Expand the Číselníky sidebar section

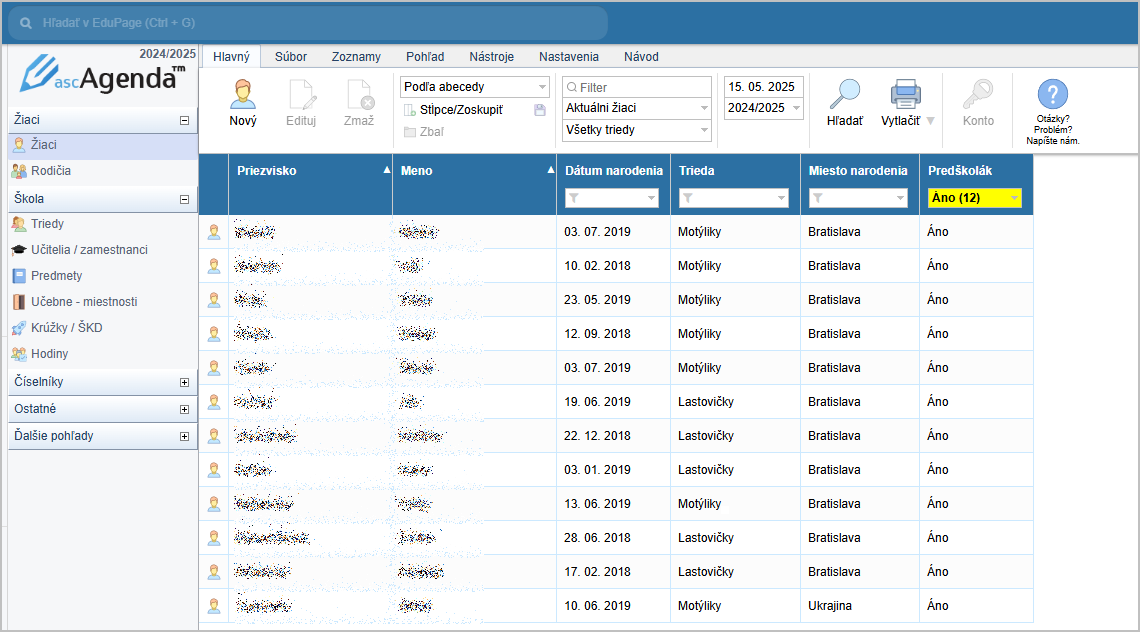184,382
